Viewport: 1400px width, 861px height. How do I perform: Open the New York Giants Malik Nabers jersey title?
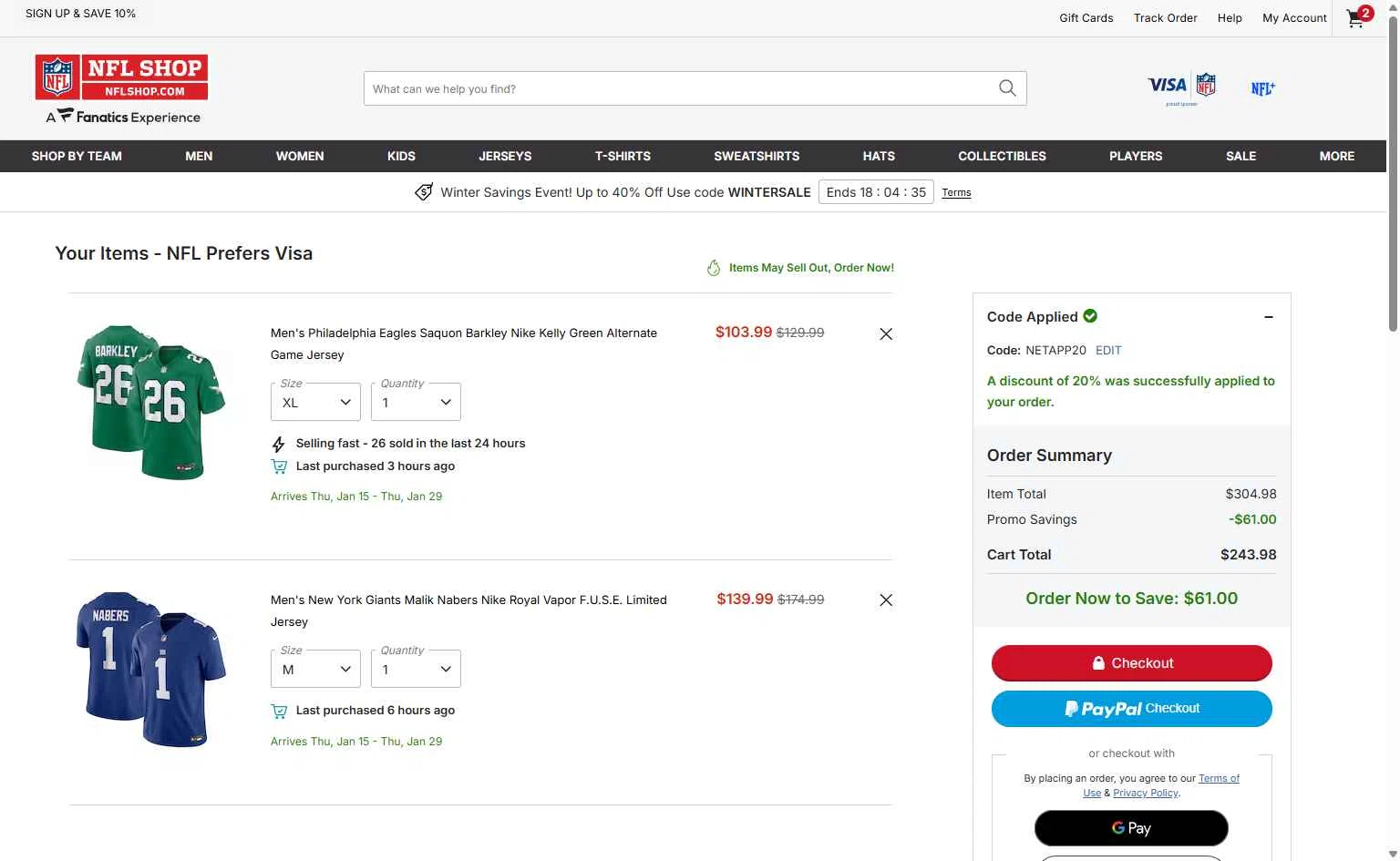(x=468, y=611)
